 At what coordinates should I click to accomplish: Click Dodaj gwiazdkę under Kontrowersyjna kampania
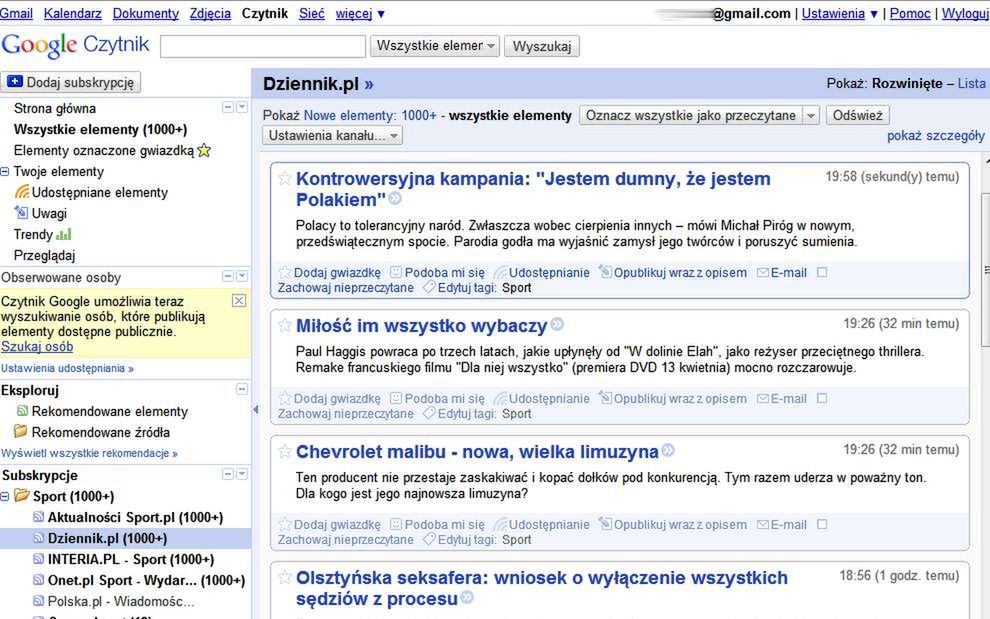pyautogui.click(x=330, y=273)
